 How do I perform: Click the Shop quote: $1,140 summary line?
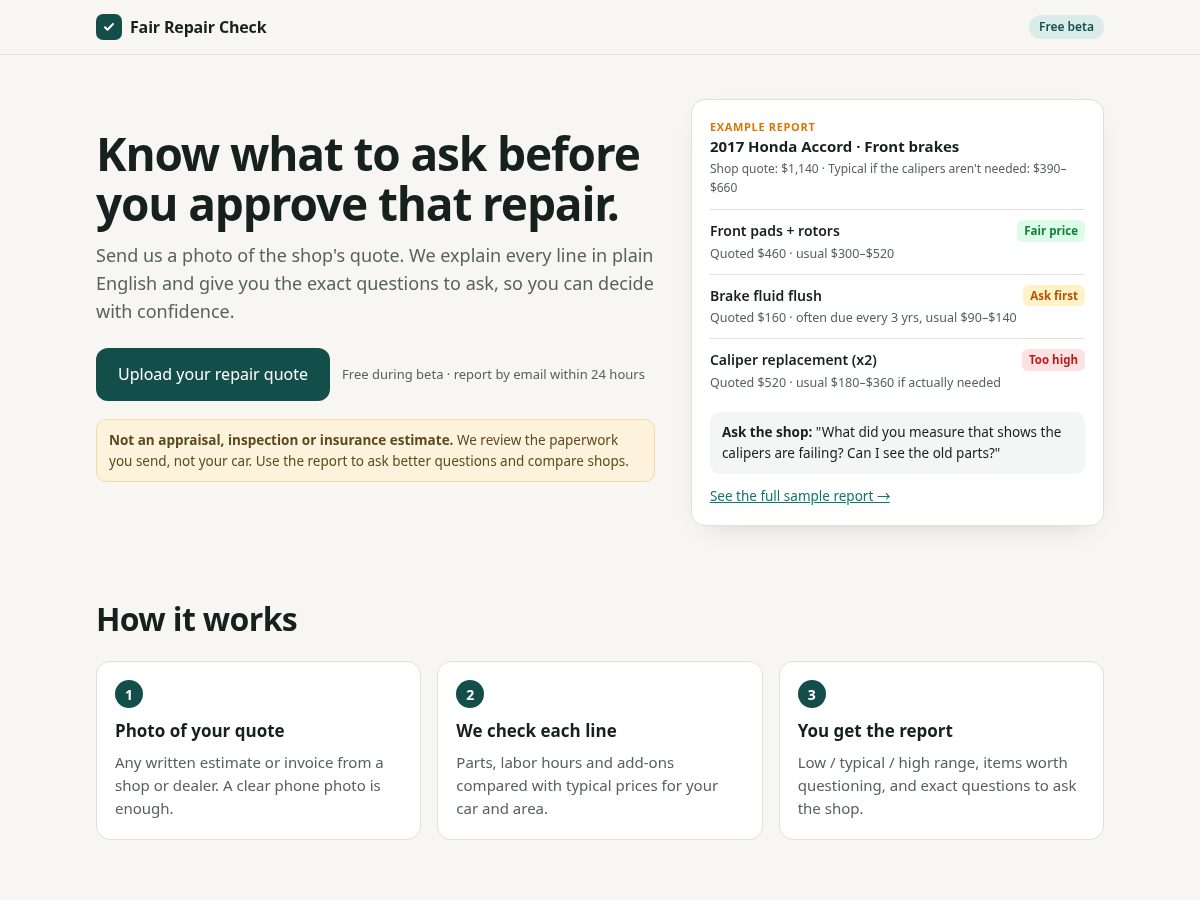[888, 178]
